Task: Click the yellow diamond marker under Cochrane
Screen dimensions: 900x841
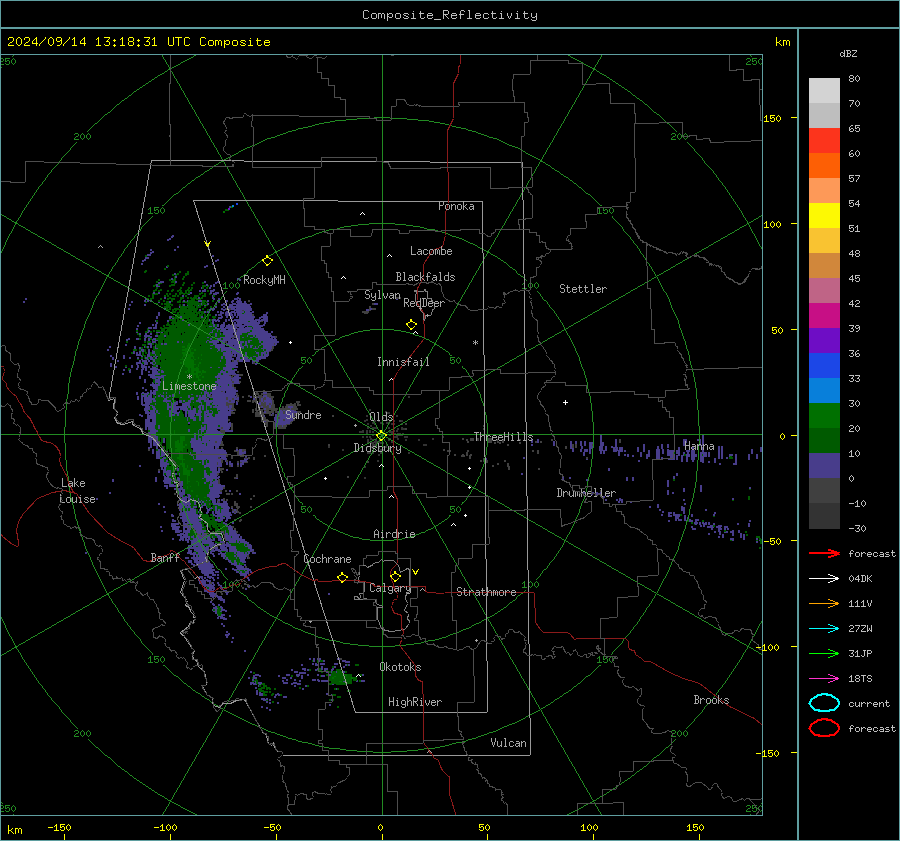Action: tap(342, 577)
